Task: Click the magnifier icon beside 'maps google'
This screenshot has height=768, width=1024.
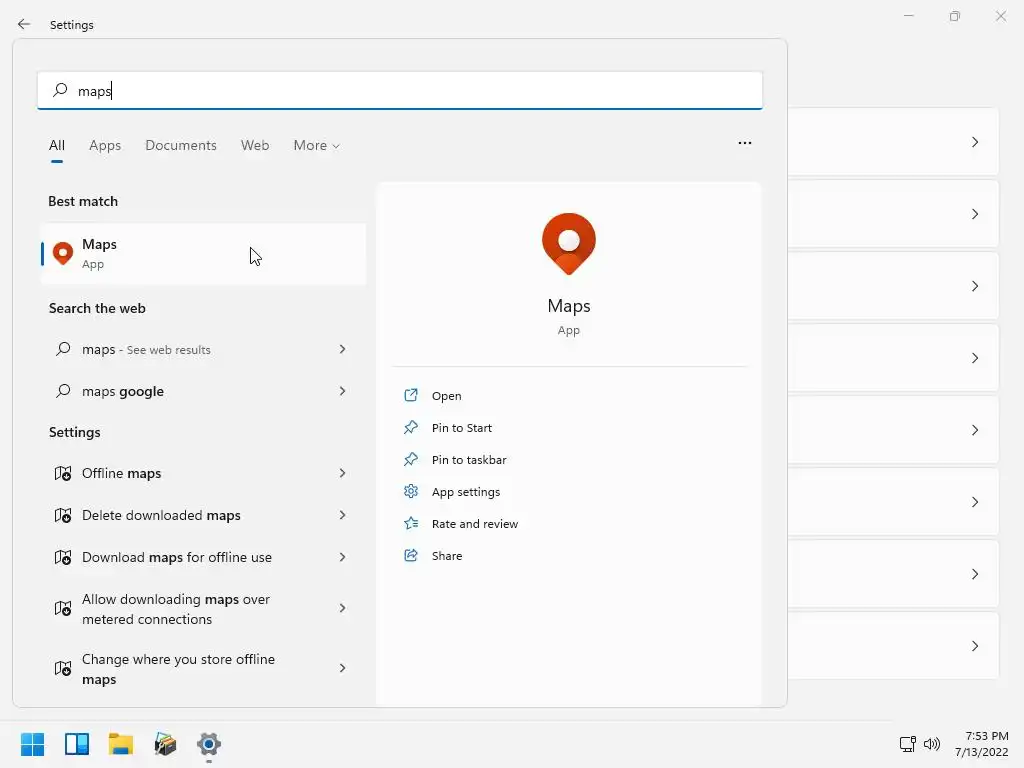Action: coord(63,391)
